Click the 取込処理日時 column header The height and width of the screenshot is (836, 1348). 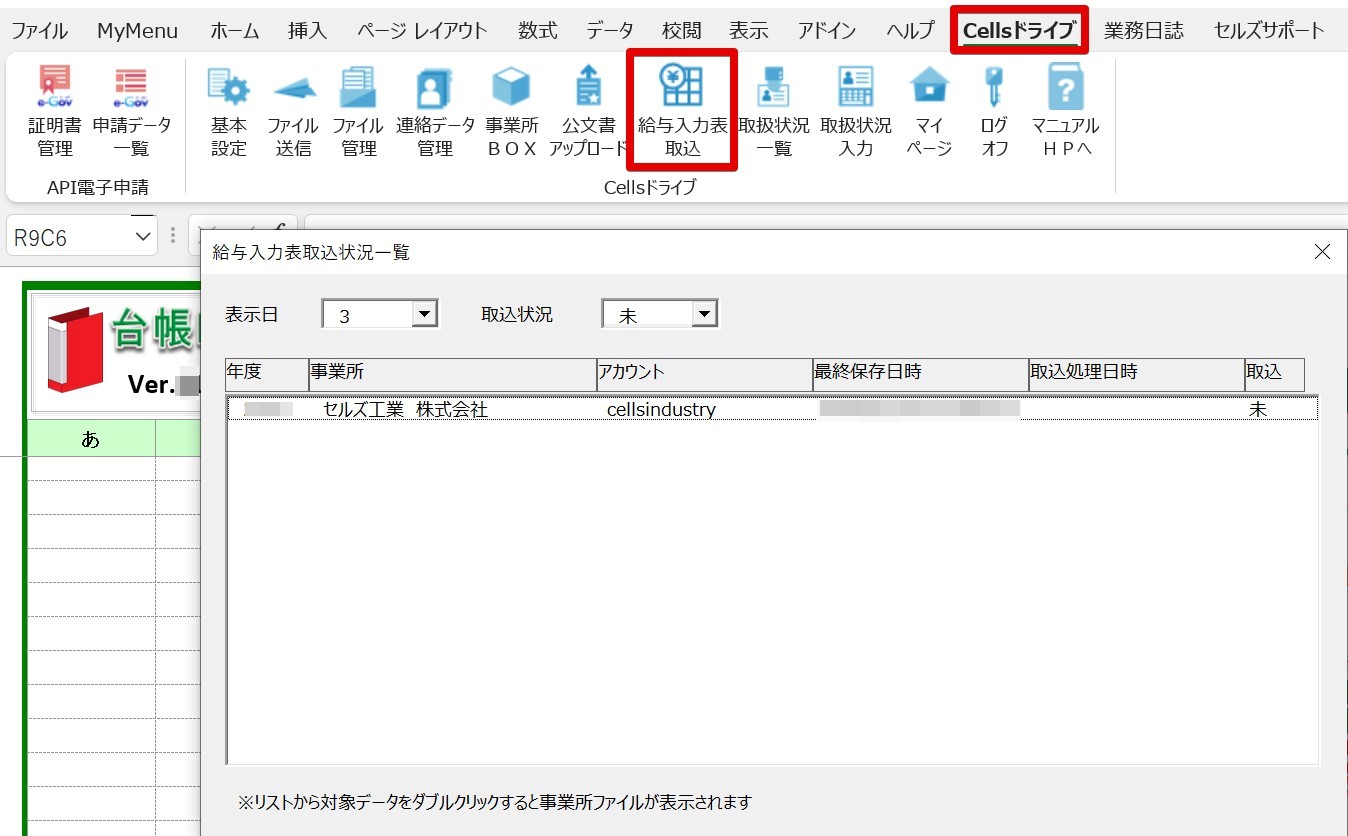pos(1136,373)
